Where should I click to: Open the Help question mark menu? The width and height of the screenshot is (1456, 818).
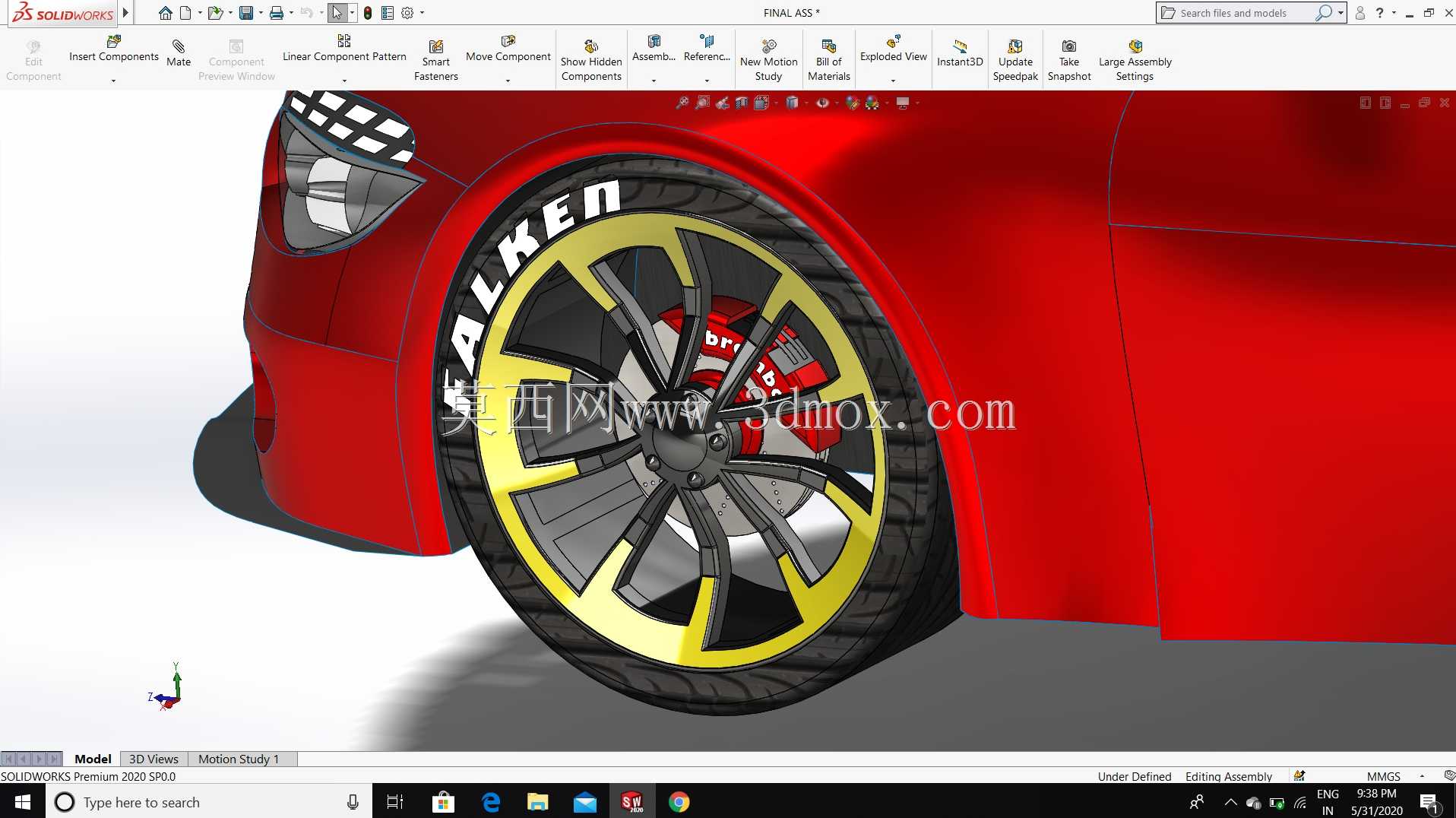pyautogui.click(x=1379, y=13)
